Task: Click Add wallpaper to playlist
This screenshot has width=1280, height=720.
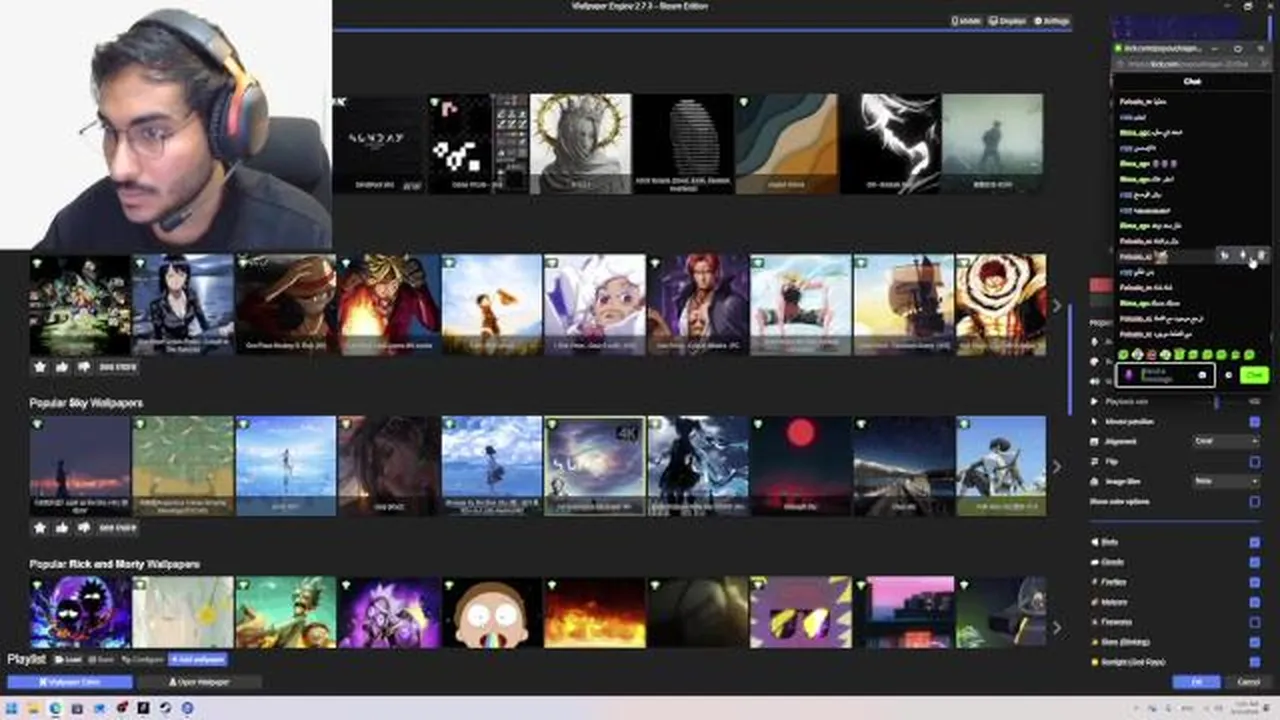Action: [197, 660]
